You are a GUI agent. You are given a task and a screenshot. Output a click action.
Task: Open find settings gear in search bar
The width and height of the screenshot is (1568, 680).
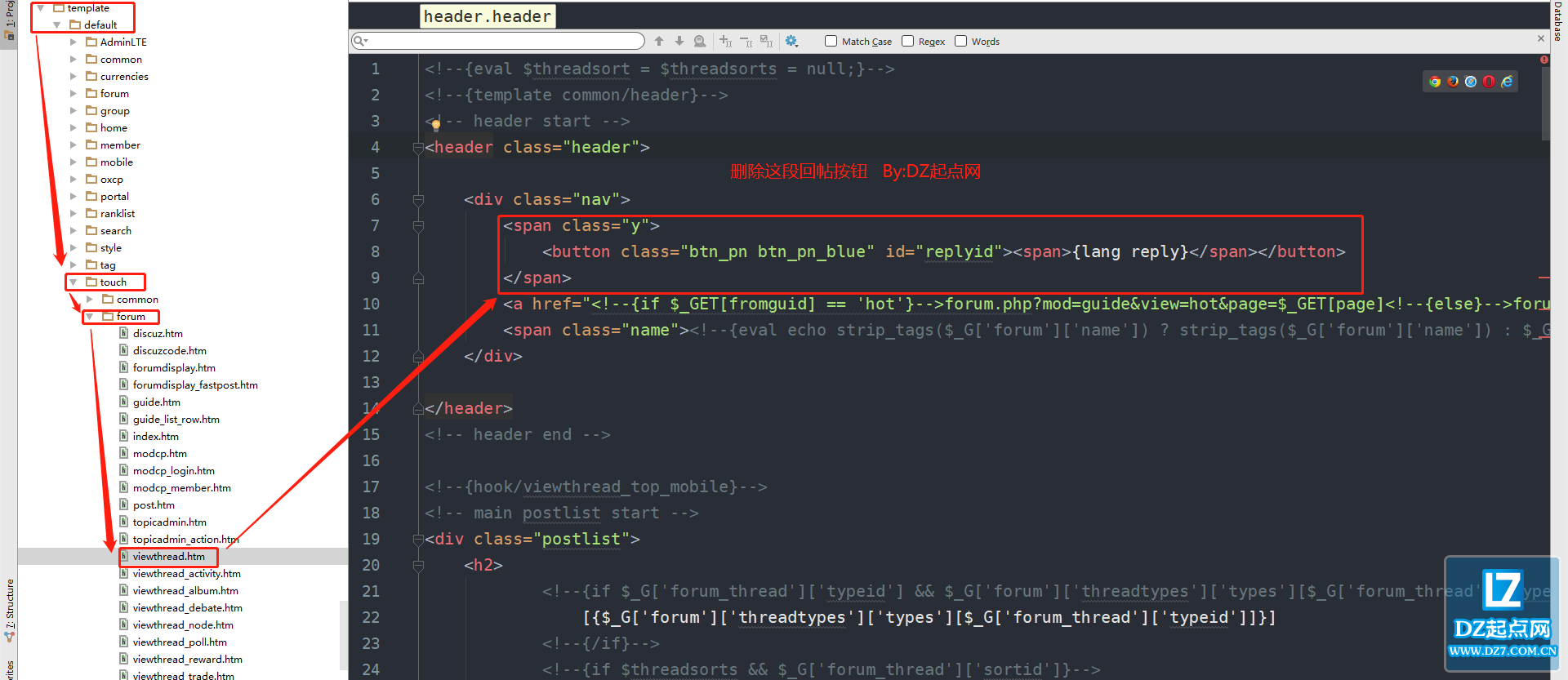pos(791,41)
